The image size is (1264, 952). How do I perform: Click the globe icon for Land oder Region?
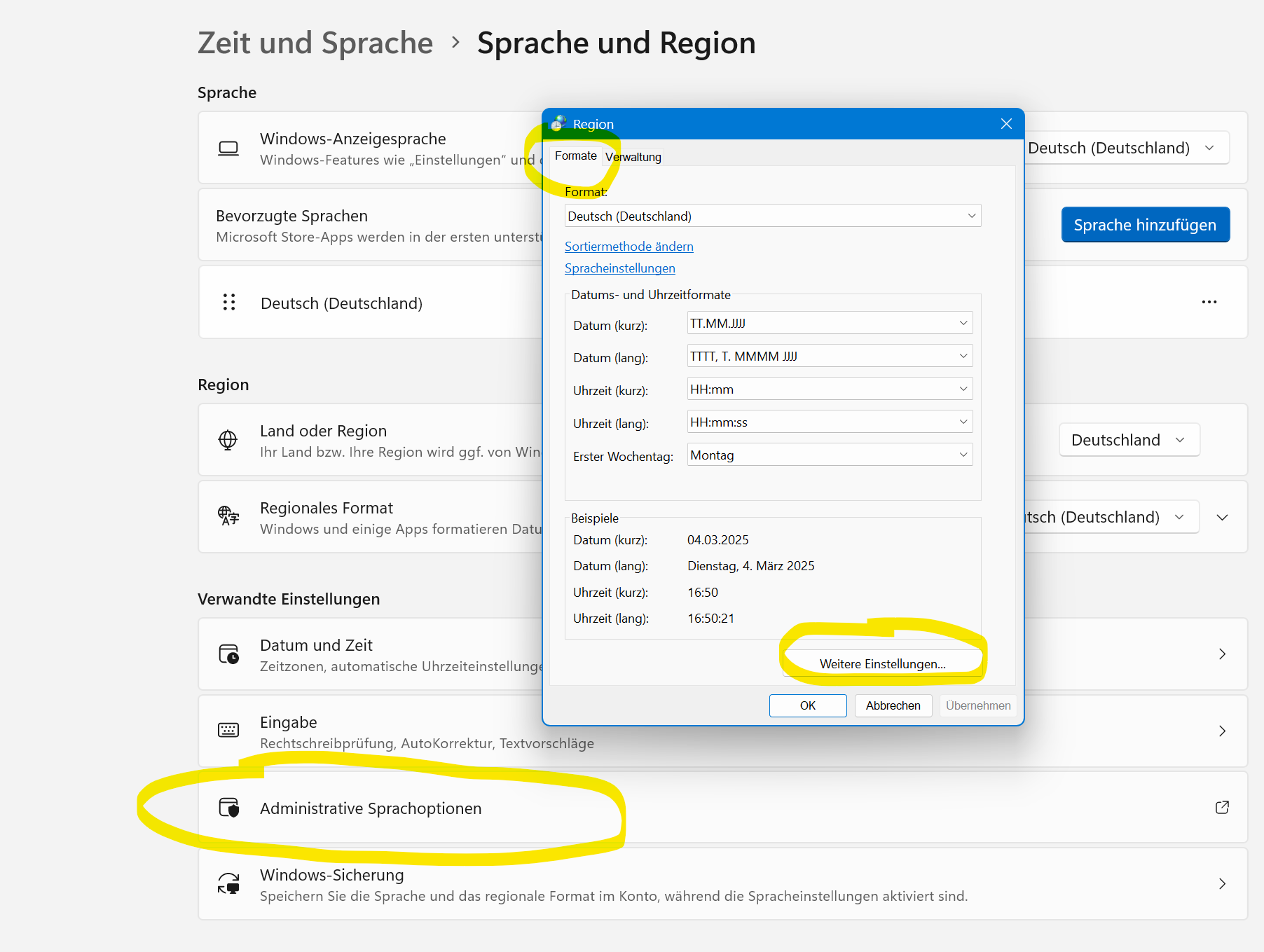228,440
